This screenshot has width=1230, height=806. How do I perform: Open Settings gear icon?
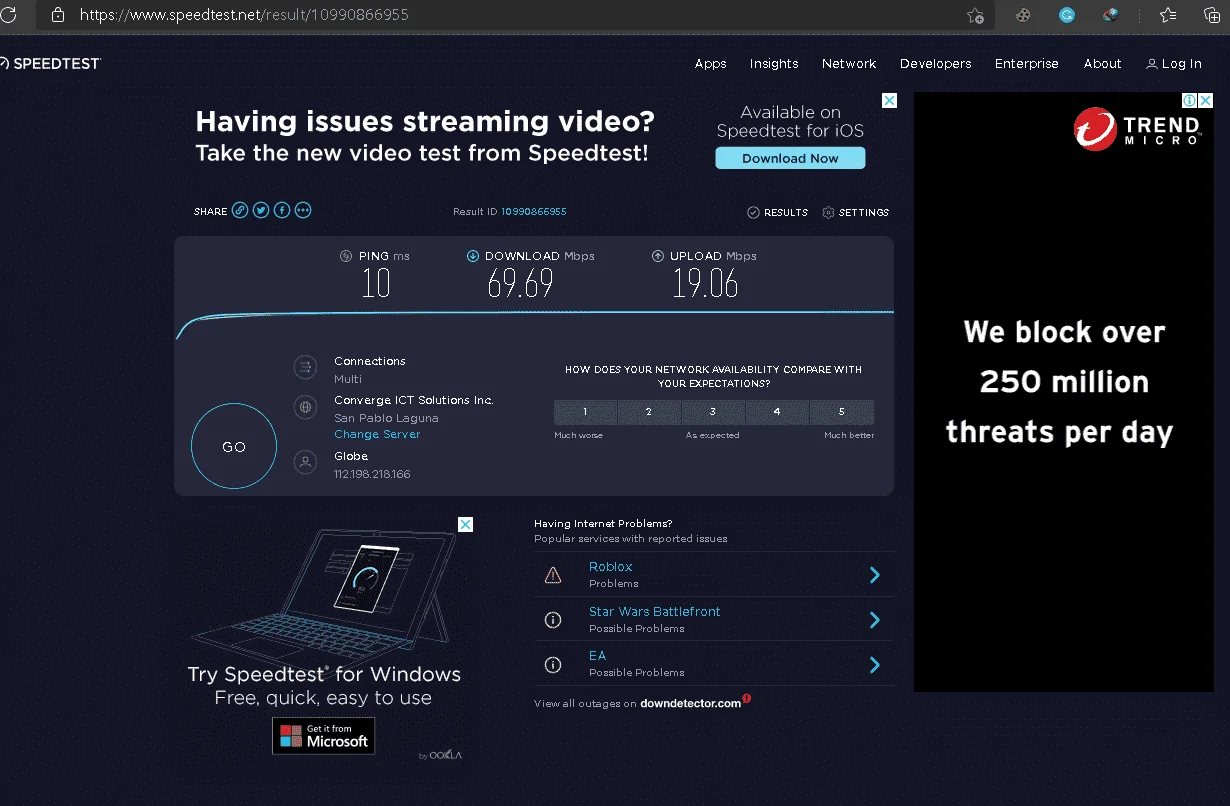pos(828,212)
